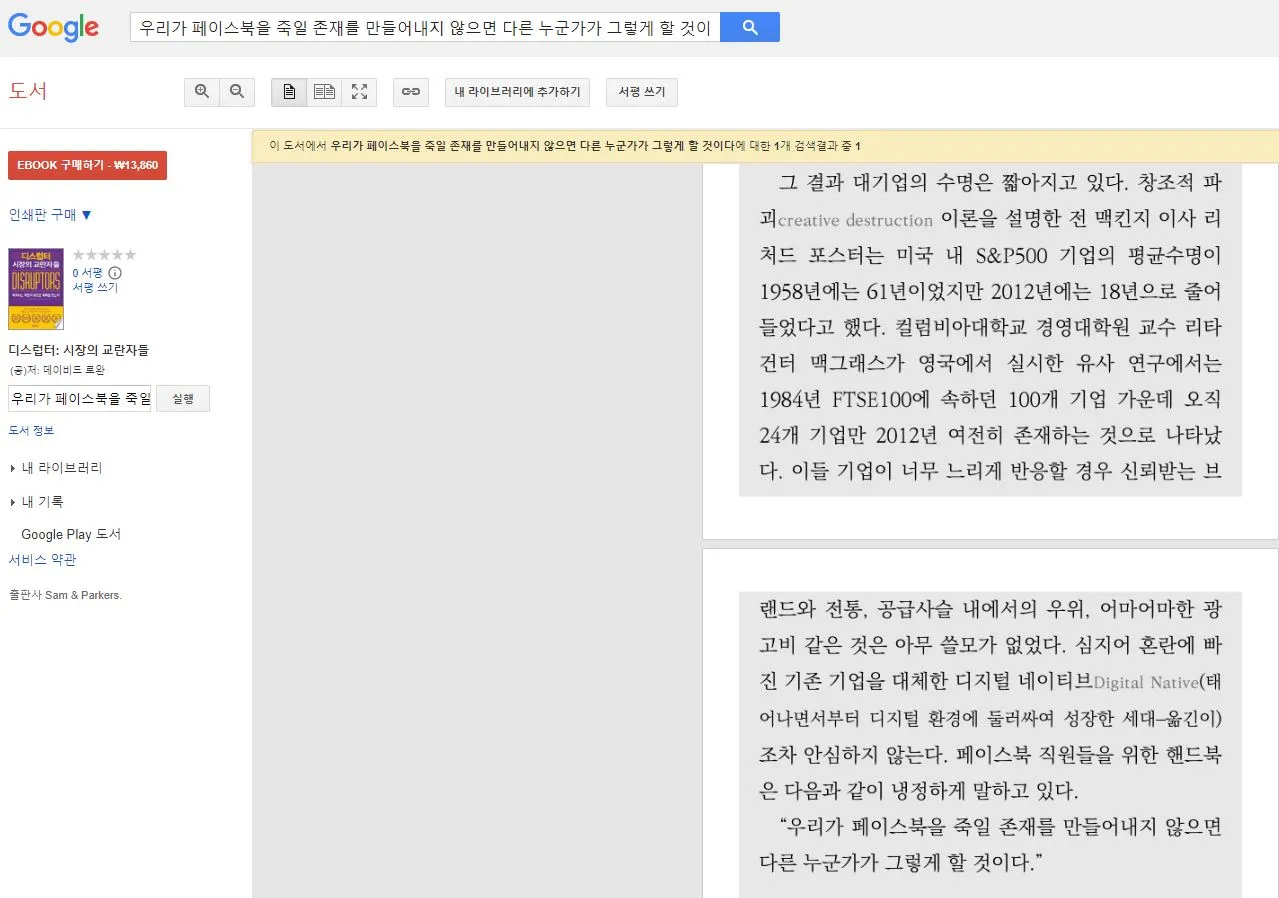Image resolution: width=1279 pixels, height=898 pixels.
Task: Click the '도서' heading link
Action: tap(28, 91)
